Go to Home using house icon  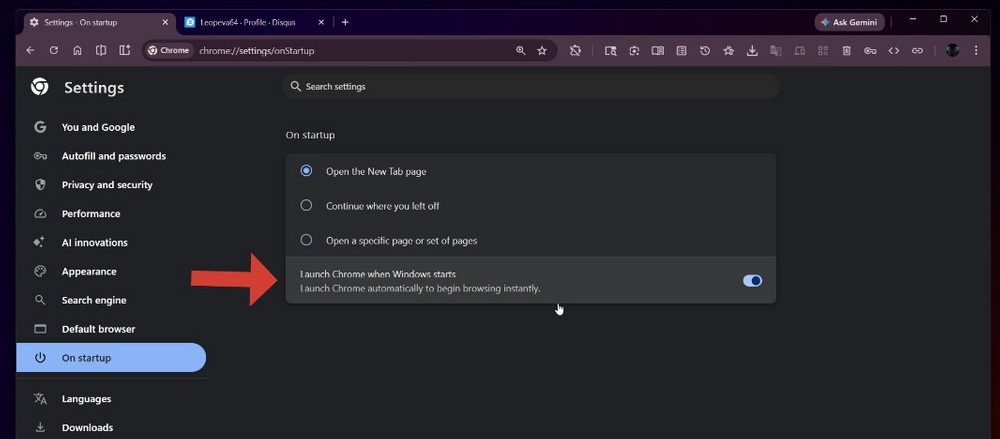tap(77, 50)
